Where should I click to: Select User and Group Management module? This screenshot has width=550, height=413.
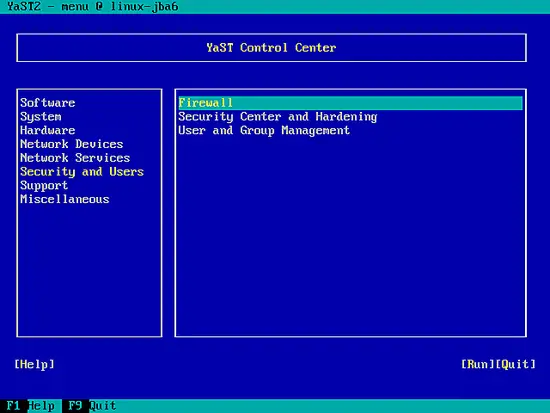pyautogui.click(x=264, y=130)
